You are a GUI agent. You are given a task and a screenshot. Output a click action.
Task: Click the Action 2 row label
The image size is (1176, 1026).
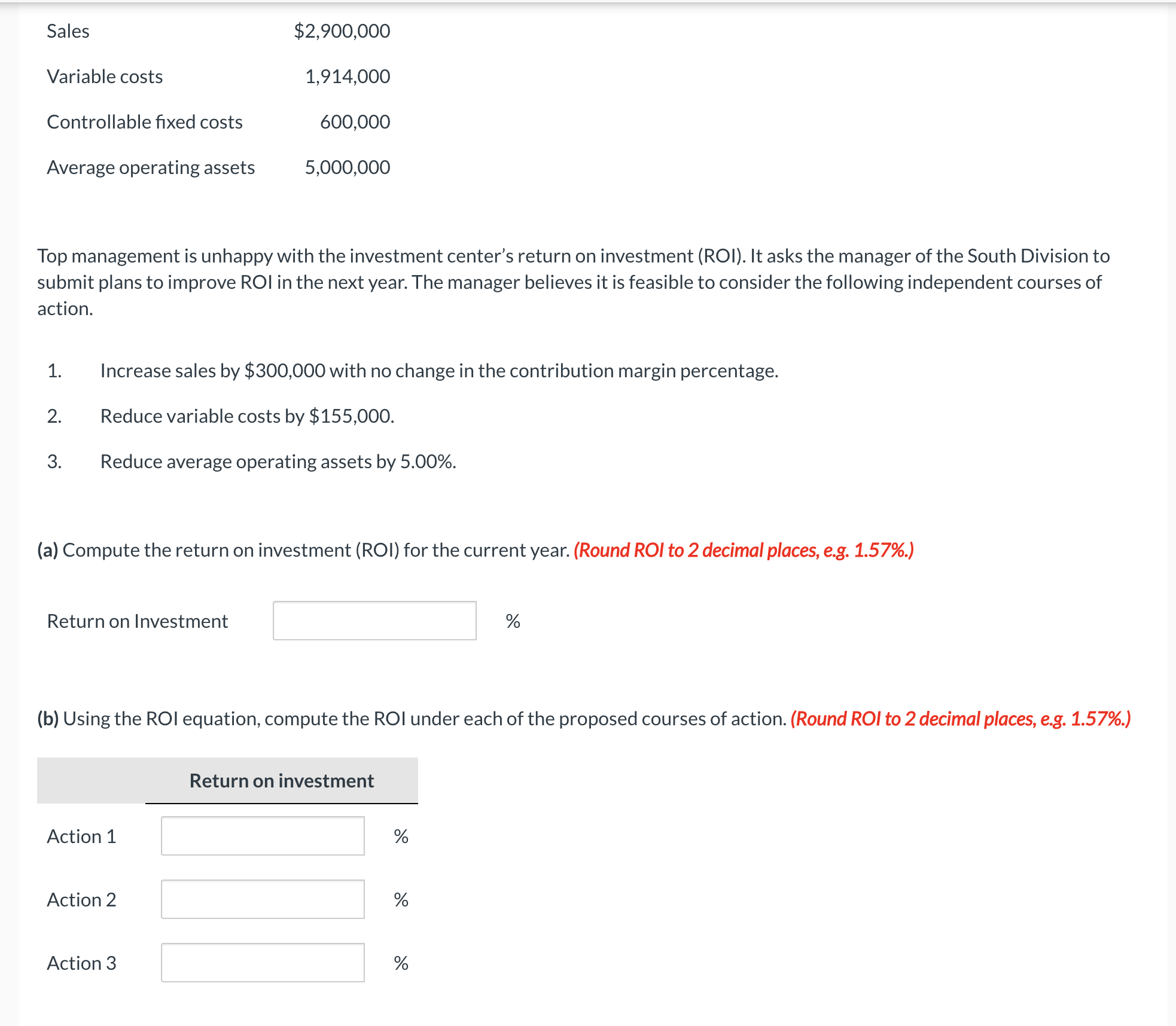click(x=81, y=900)
